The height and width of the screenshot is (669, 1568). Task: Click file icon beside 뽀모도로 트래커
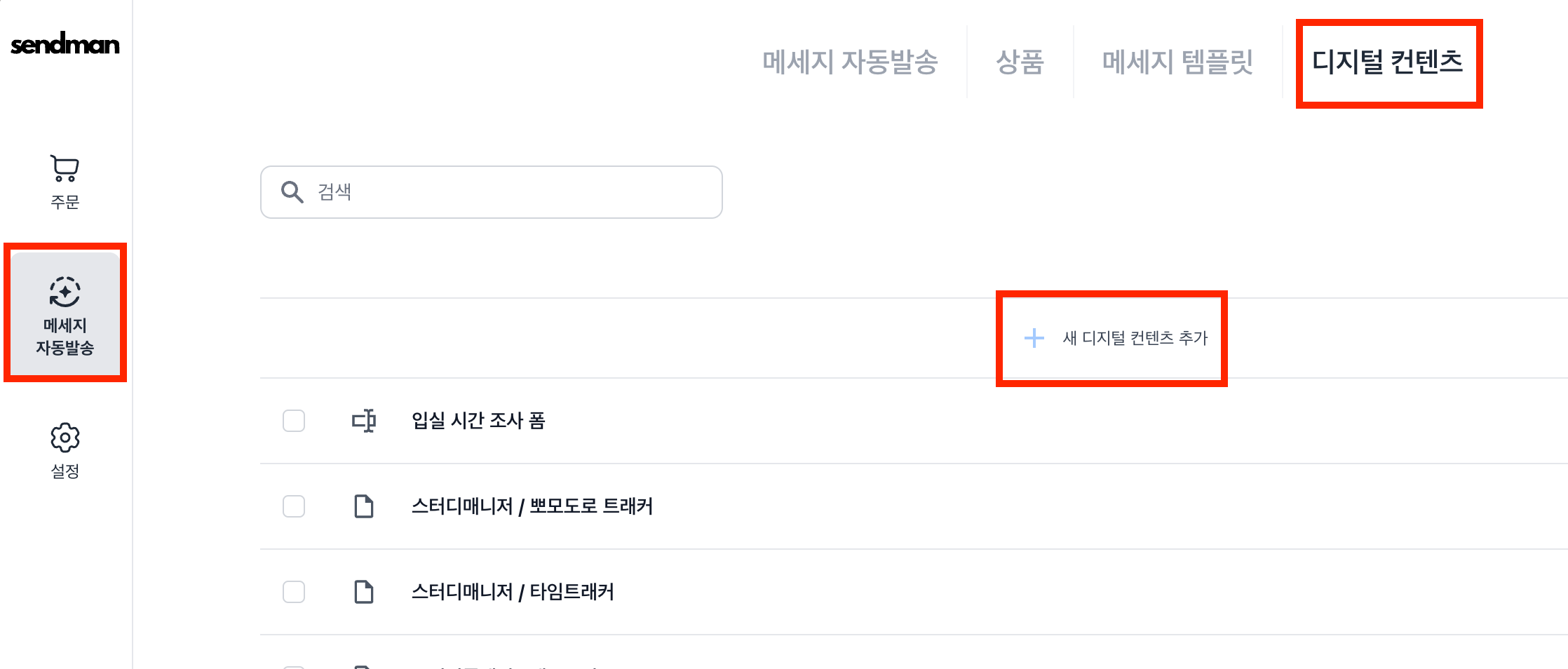364,506
